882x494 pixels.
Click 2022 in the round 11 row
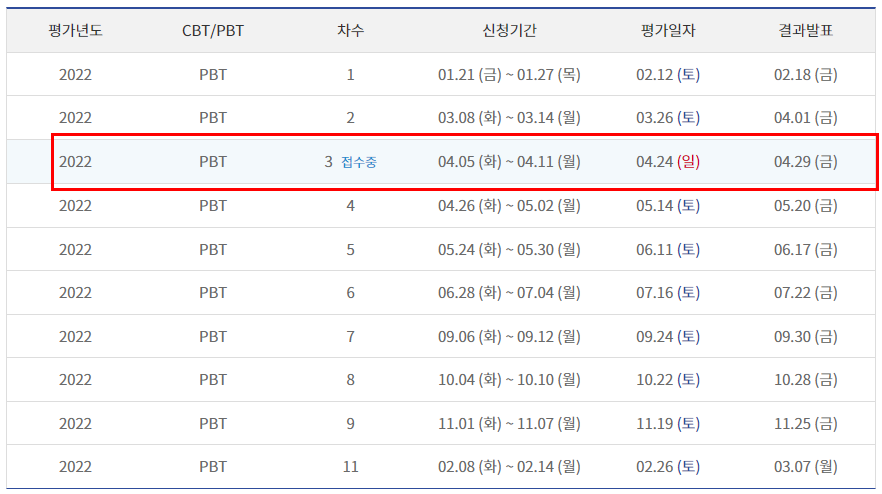point(75,467)
